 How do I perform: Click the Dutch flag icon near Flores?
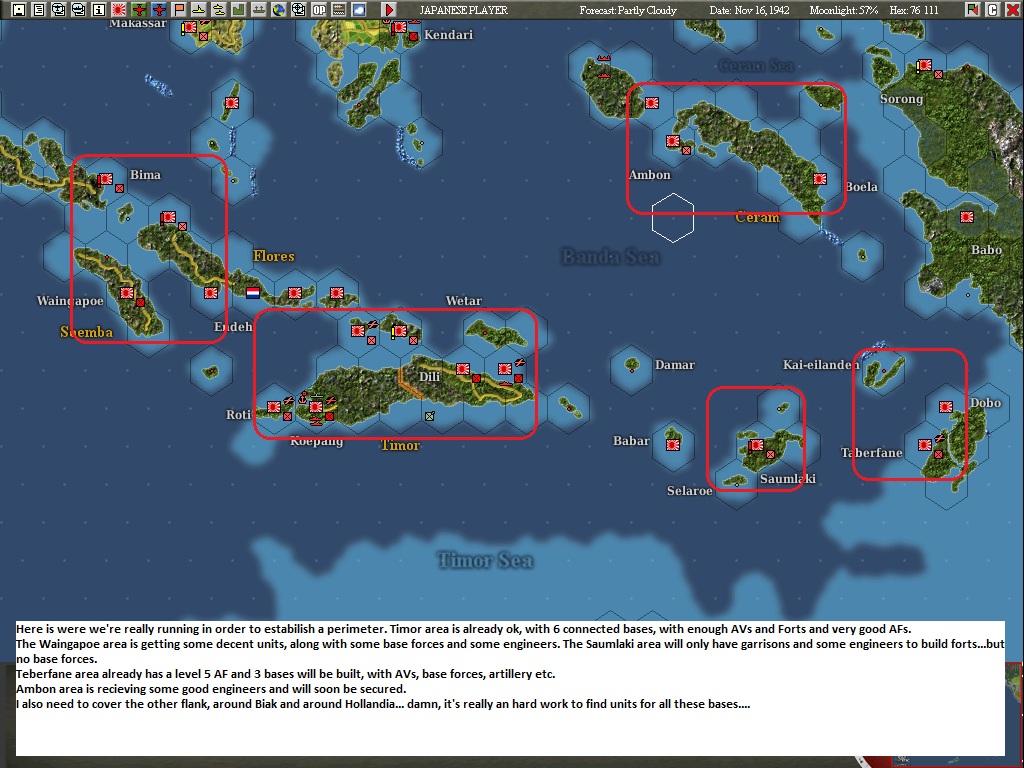[253, 293]
